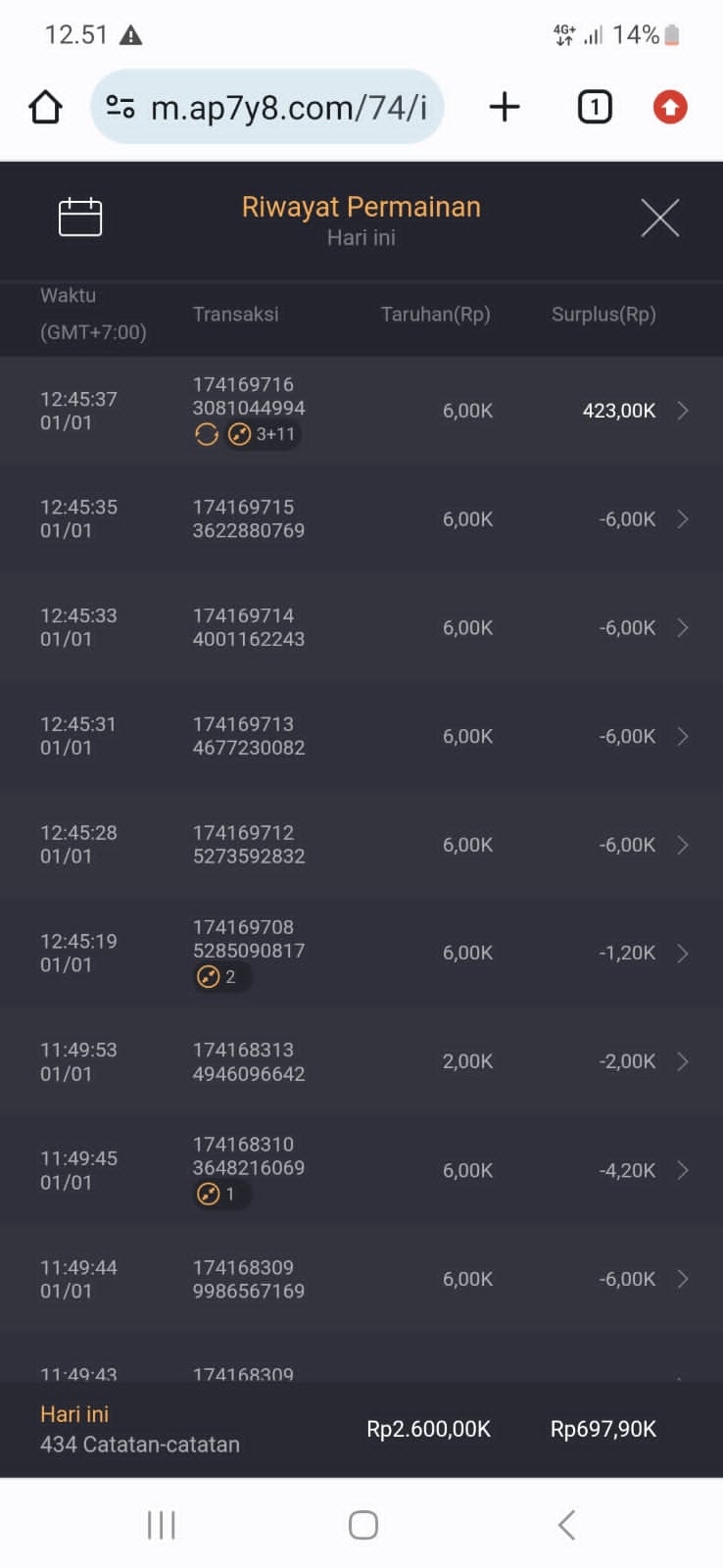The height and width of the screenshot is (1568, 723).
Task: Open a new browser tab
Action: [505, 107]
